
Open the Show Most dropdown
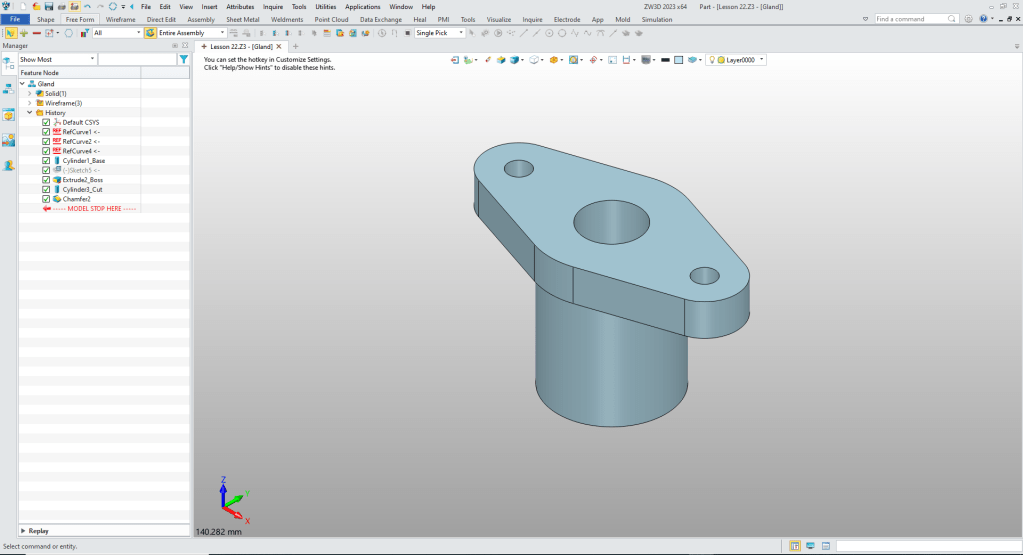57,60
